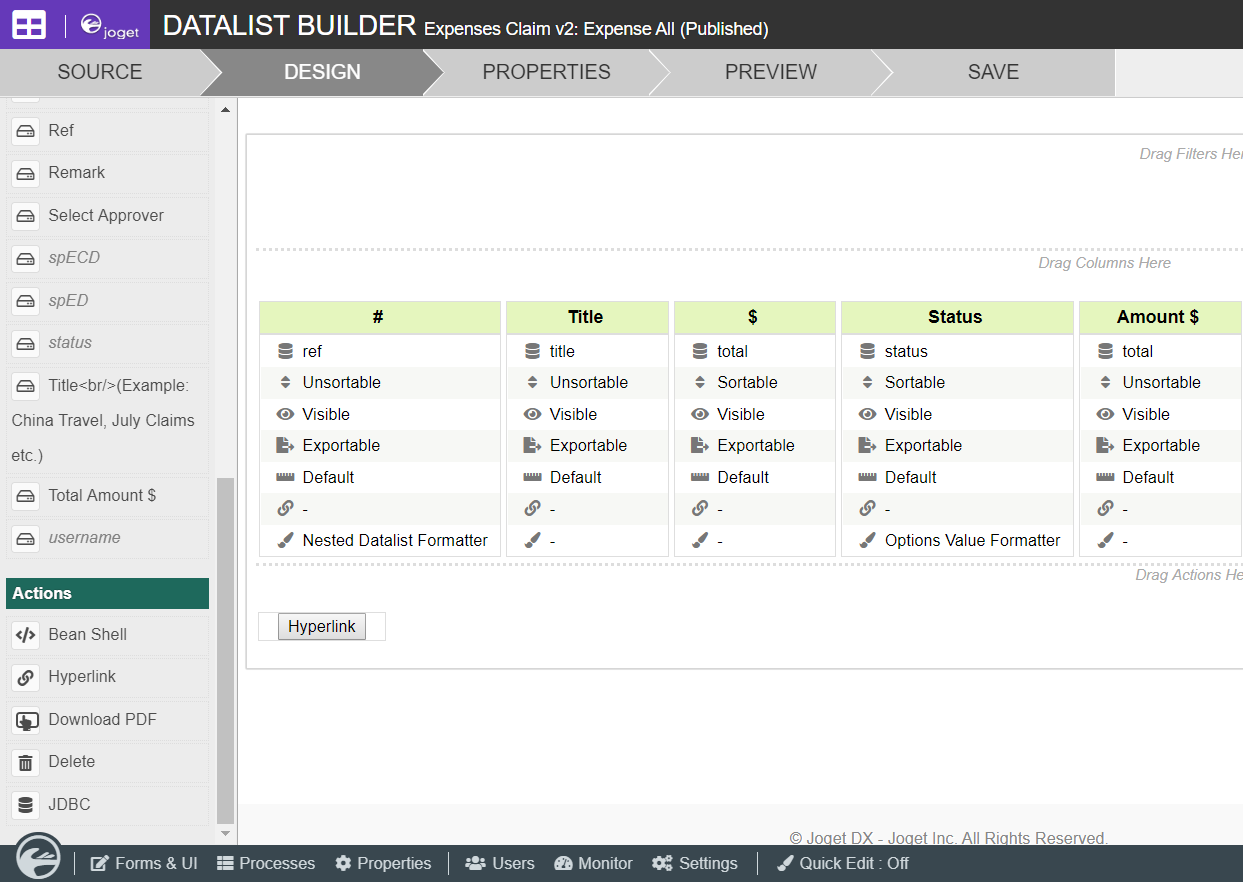Click the sidebar scrollbar thumb
The width and height of the screenshot is (1243, 882).
tap(225, 650)
